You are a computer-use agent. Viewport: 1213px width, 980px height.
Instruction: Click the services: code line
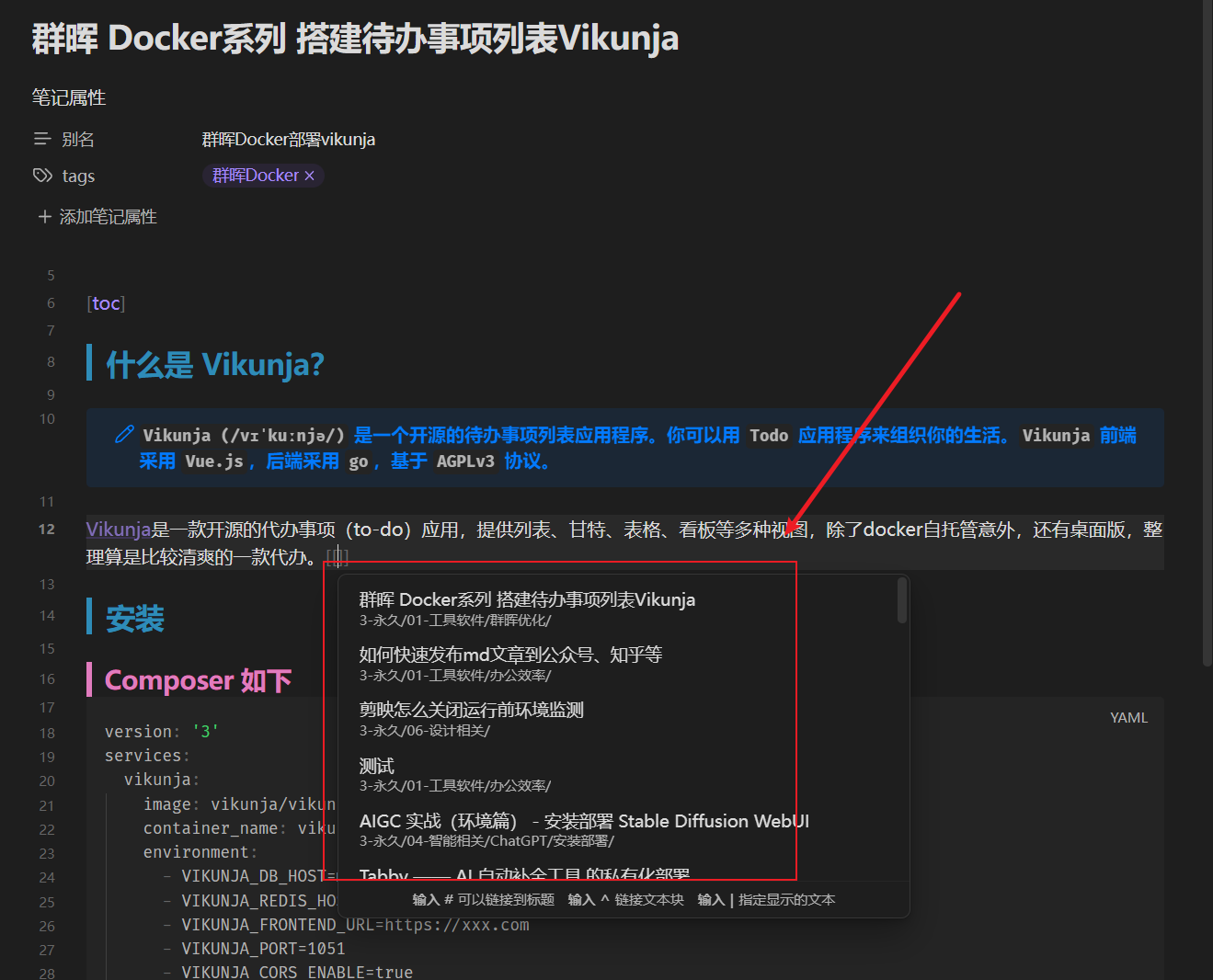(x=147, y=756)
